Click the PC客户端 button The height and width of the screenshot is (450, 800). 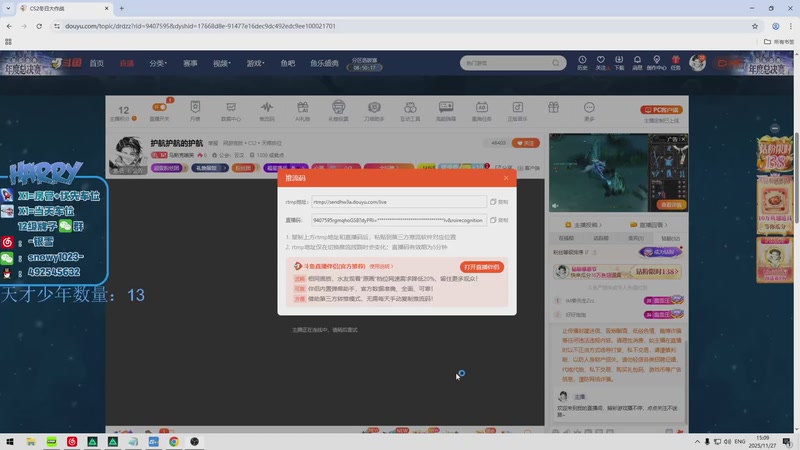pos(661,110)
